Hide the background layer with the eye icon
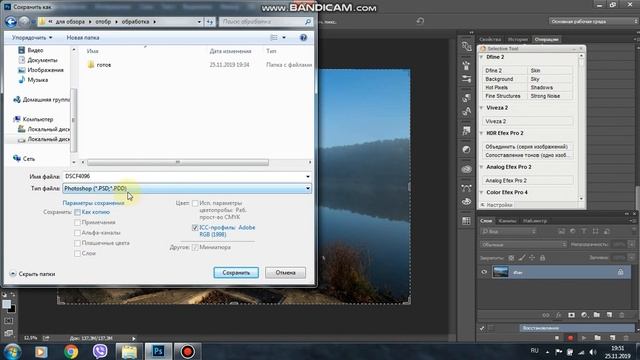 pyautogui.click(x=484, y=272)
